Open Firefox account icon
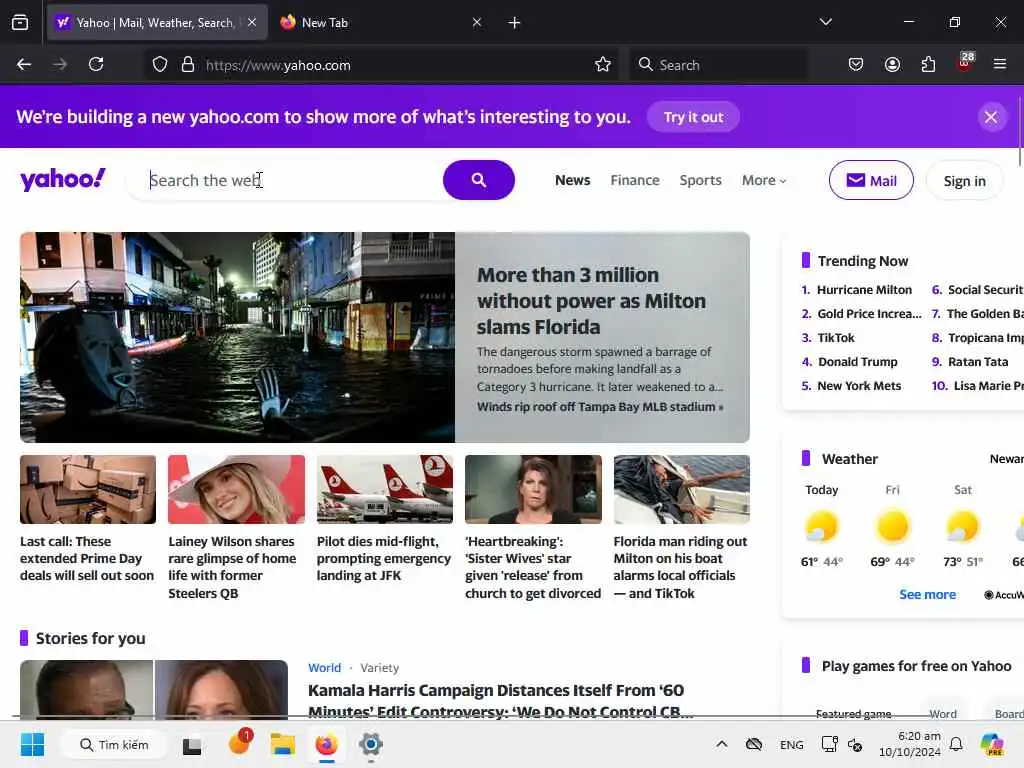Viewport: 1024px width, 768px height. tap(892, 64)
